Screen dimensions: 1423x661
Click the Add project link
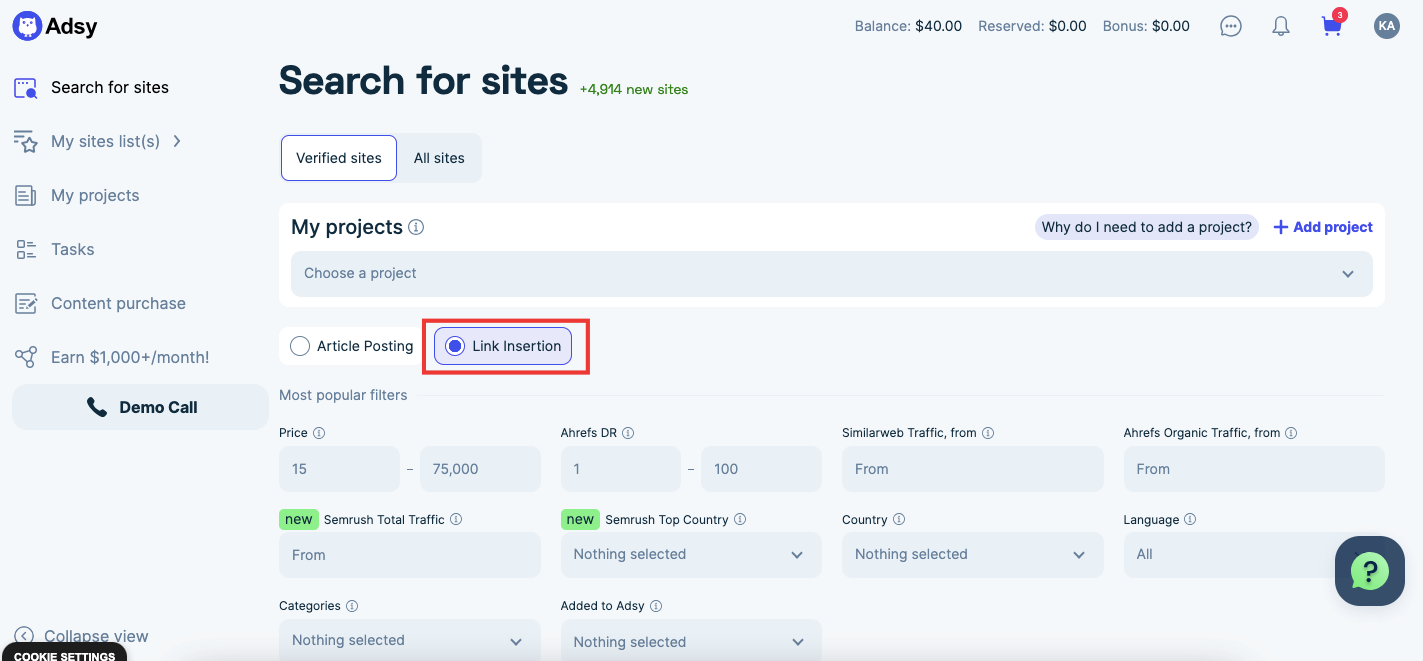1322,227
